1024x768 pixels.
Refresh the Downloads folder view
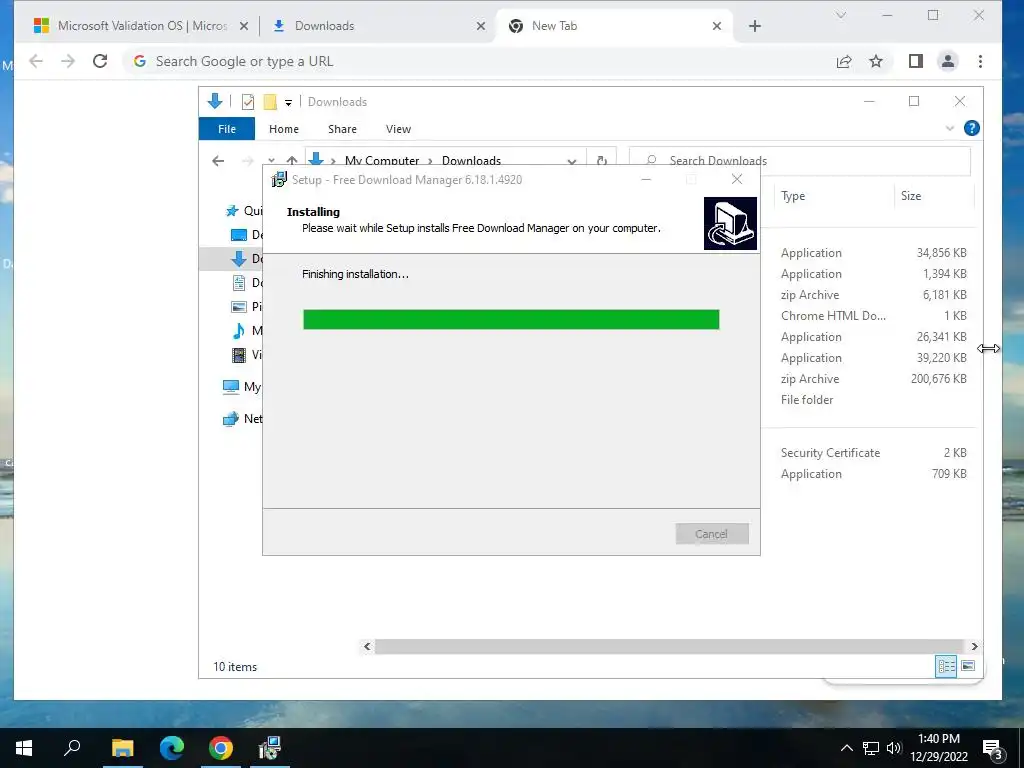click(x=602, y=161)
